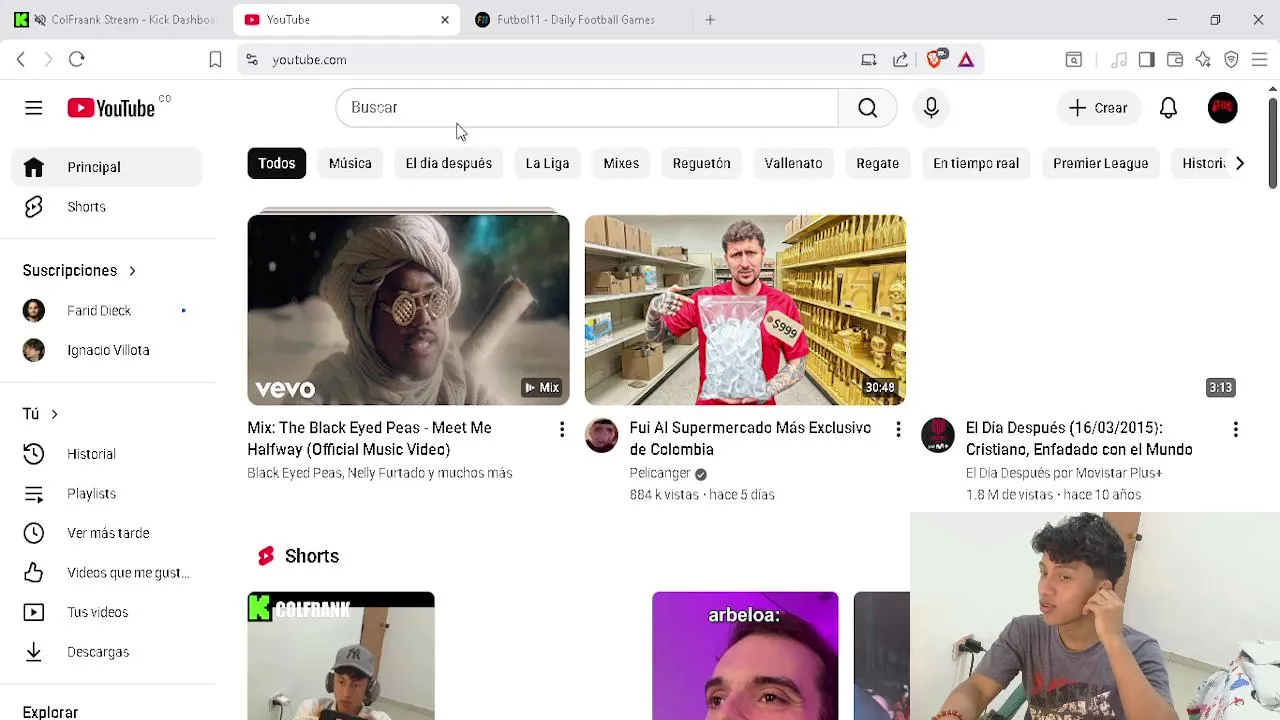The height and width of the screenshot is (720, 1280).
Task: Open options for Black Eyed Peas mix
Action: (562, 430)
